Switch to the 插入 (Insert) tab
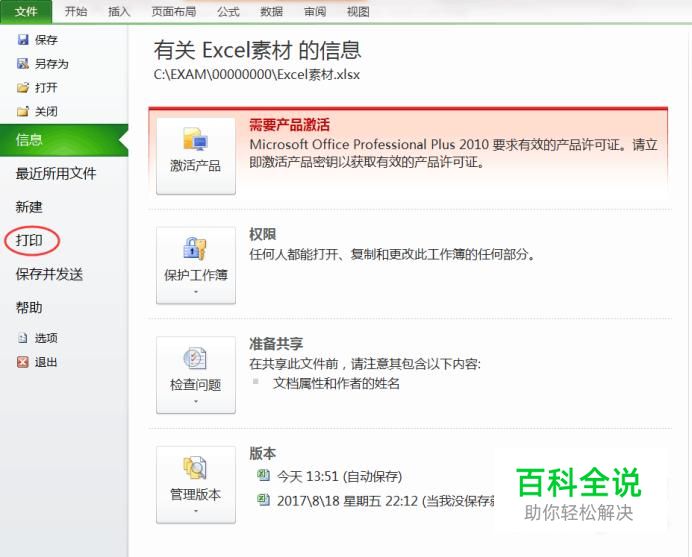Image resolution: width=692 pixels, height=557 pixels. (x=119, y=11)
